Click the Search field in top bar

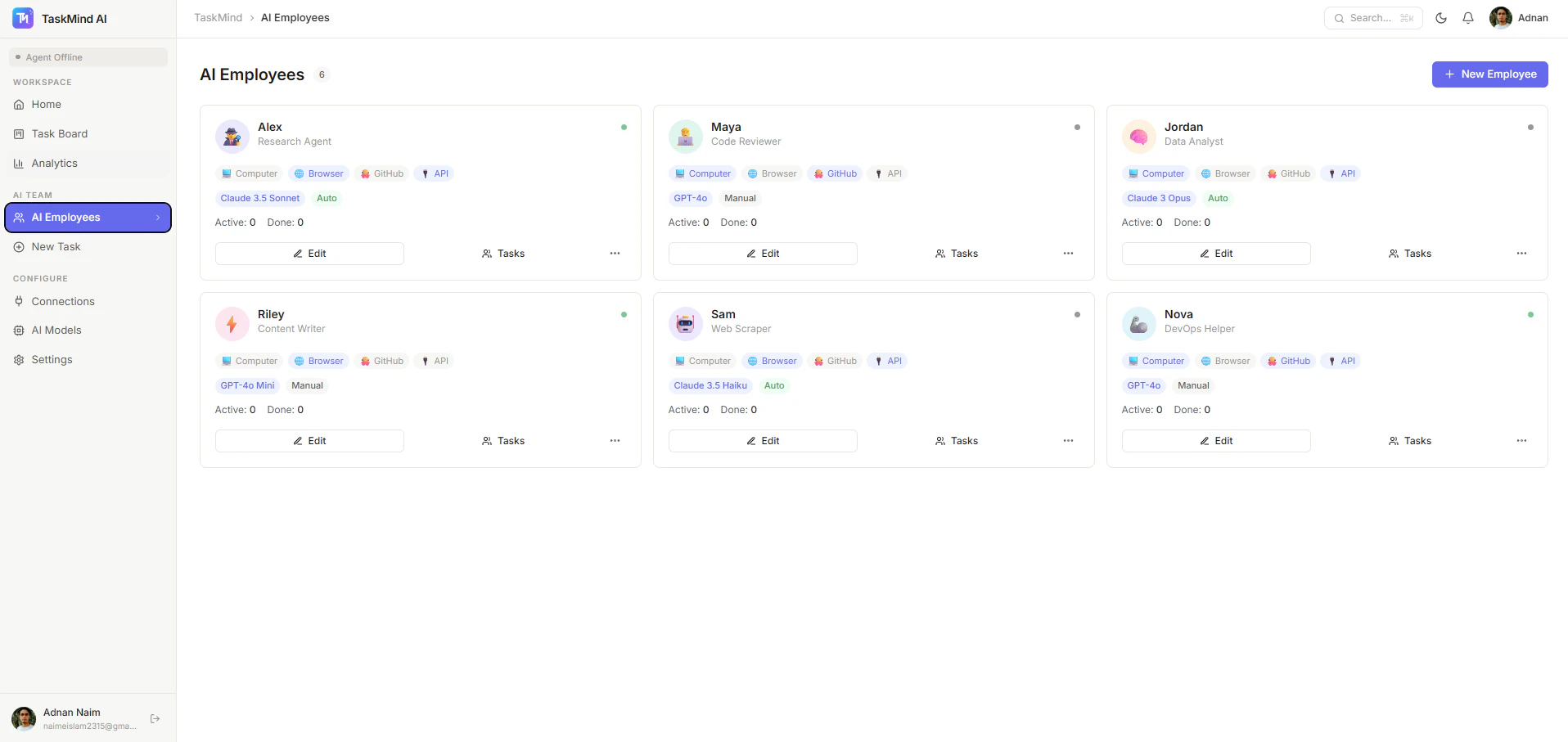click(x=1373, y=18)
